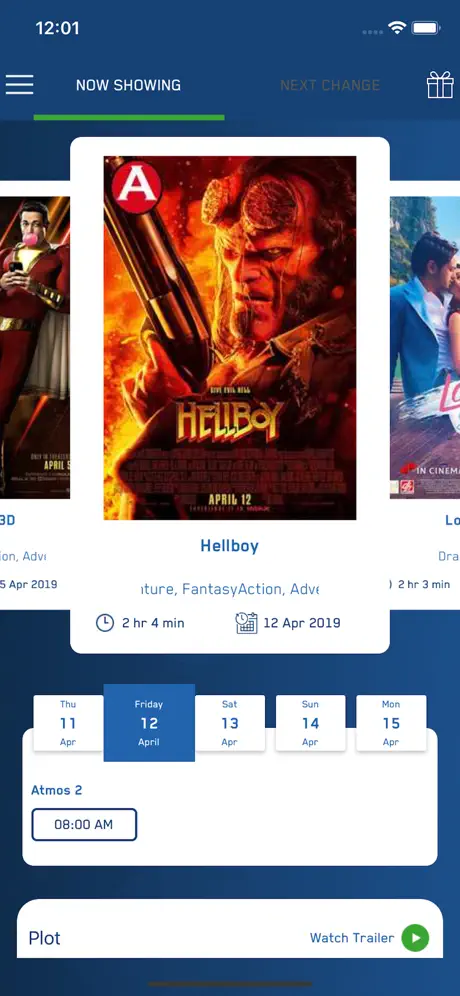Select Friday 12 April date
Image resolution: width=460 pixels, height=996 pixels.
[149, 723]
